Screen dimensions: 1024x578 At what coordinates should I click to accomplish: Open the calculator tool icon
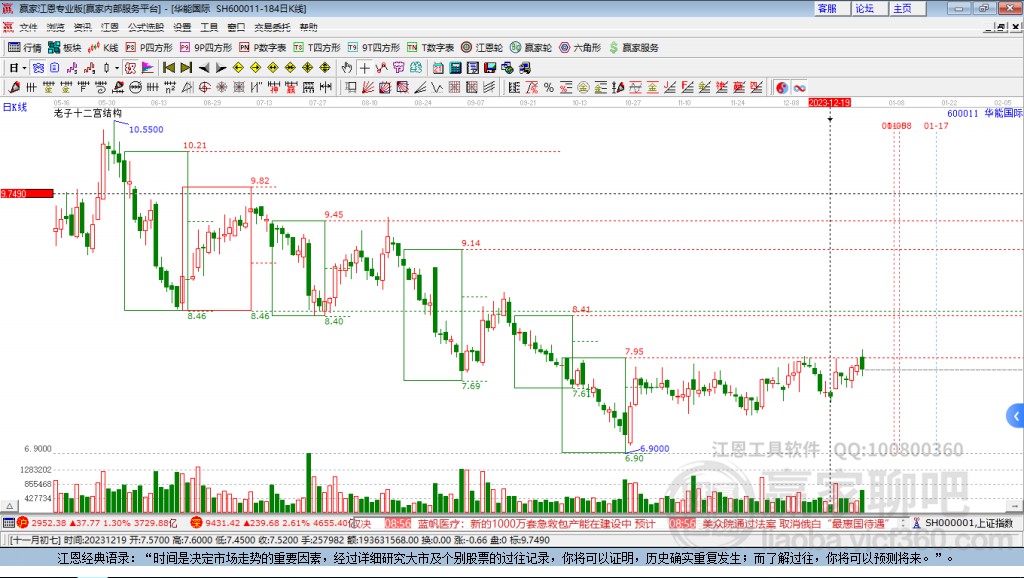pos(455,68)
